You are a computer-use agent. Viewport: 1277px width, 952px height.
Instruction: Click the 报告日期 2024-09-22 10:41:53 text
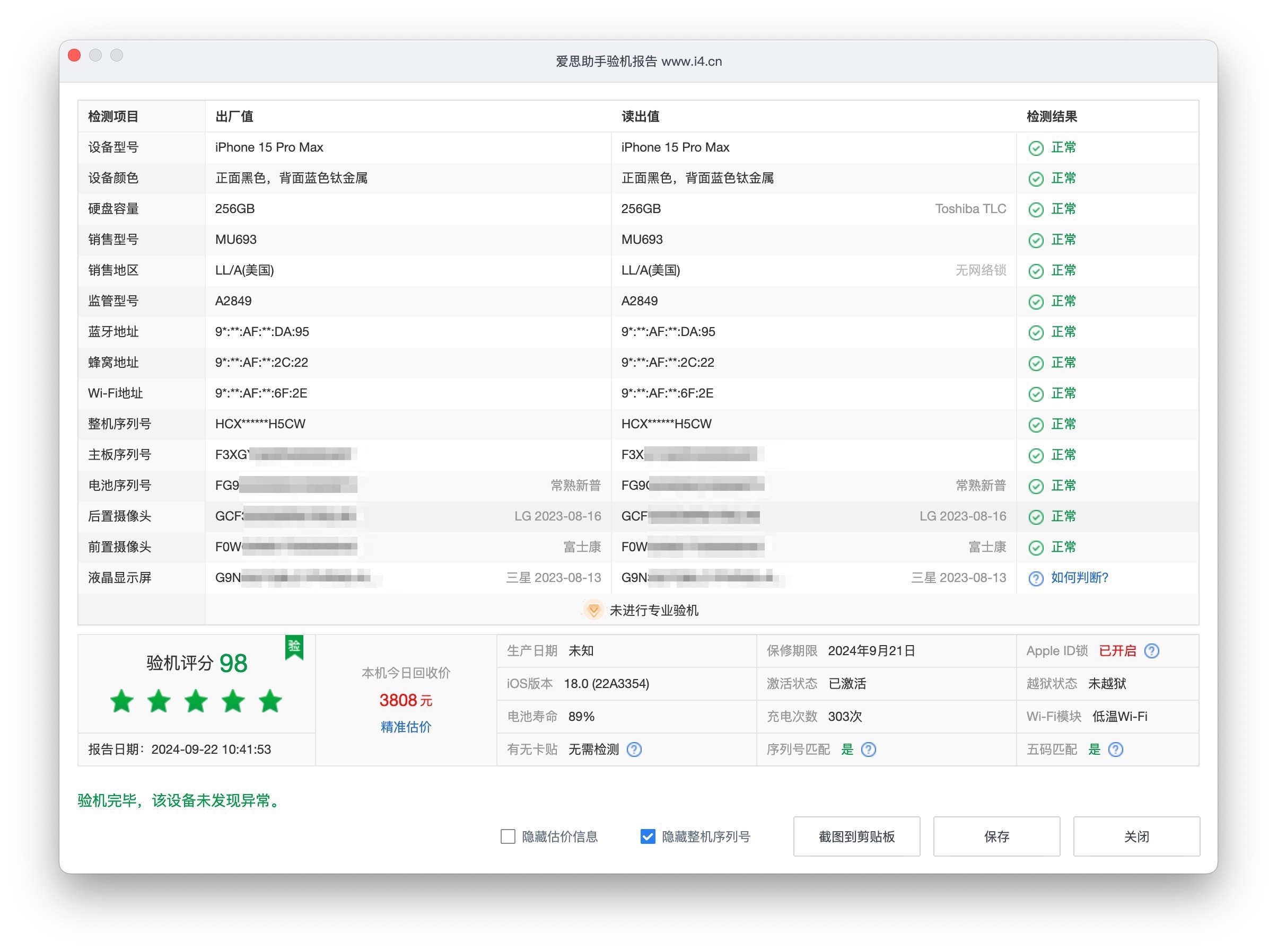[x=179, y=749]
